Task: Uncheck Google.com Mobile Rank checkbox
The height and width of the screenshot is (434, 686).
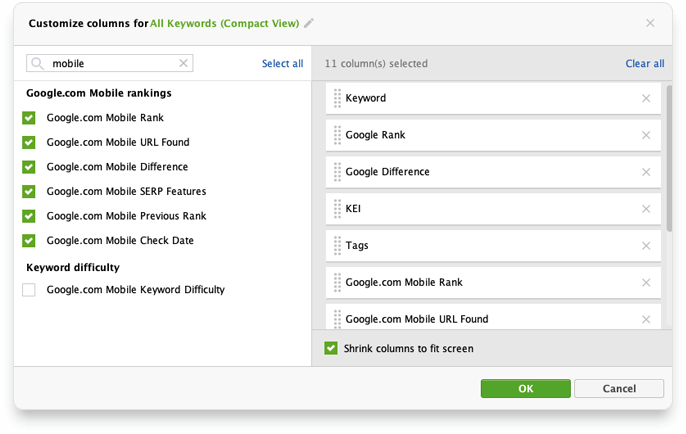Action: (29, 118)
